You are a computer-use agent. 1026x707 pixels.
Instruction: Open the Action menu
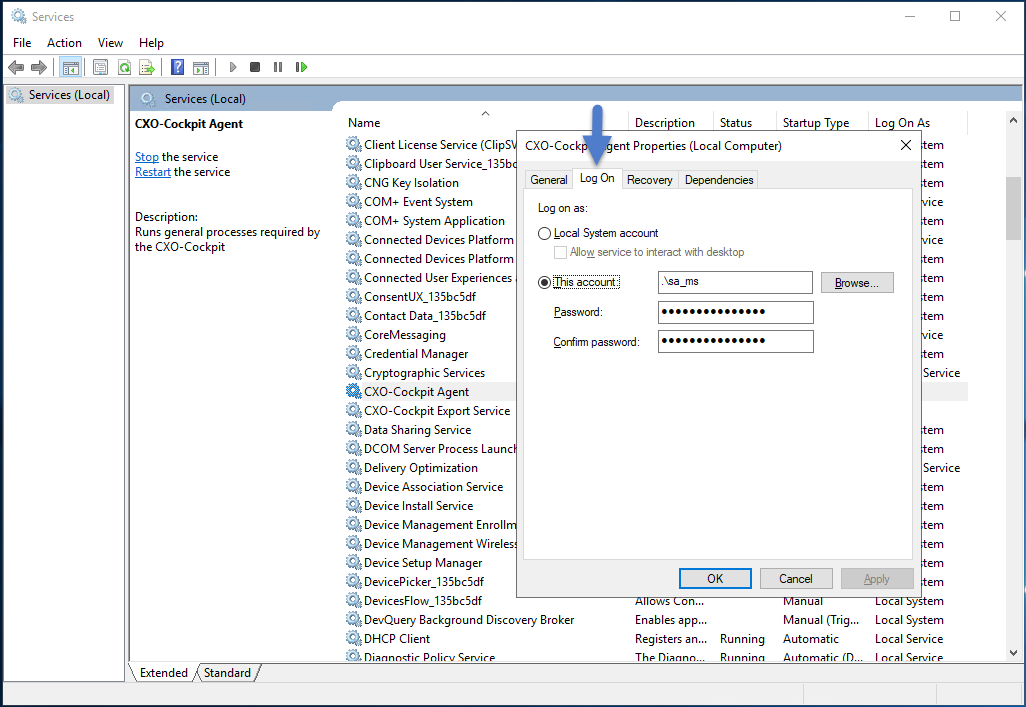pos(64,43)
